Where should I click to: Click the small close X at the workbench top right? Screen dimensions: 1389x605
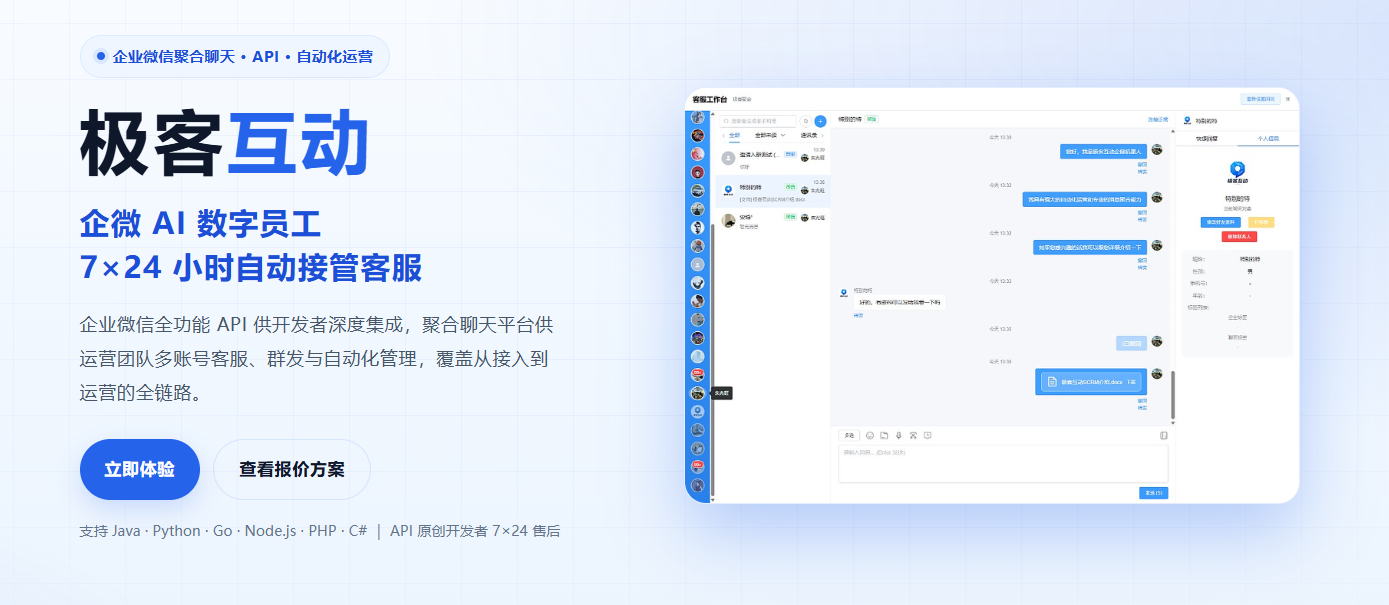pyautogui.click(x=1288, y=99)
